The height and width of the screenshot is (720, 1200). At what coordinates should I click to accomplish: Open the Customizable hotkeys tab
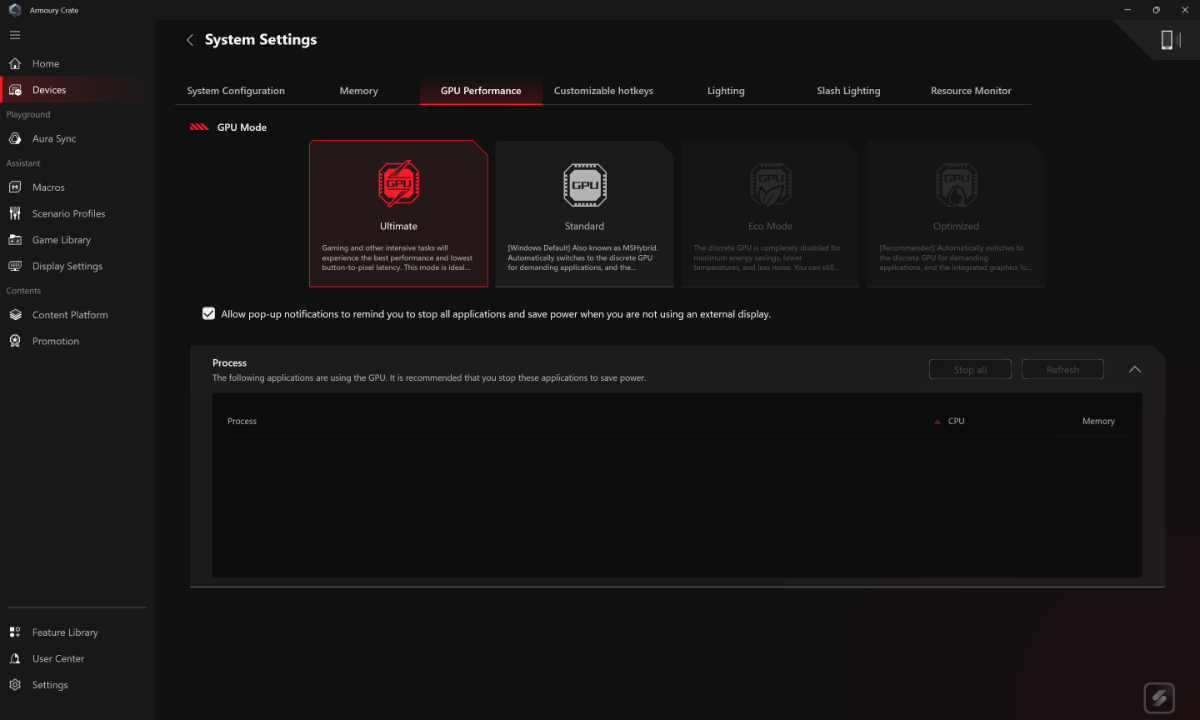coord(603,91)
